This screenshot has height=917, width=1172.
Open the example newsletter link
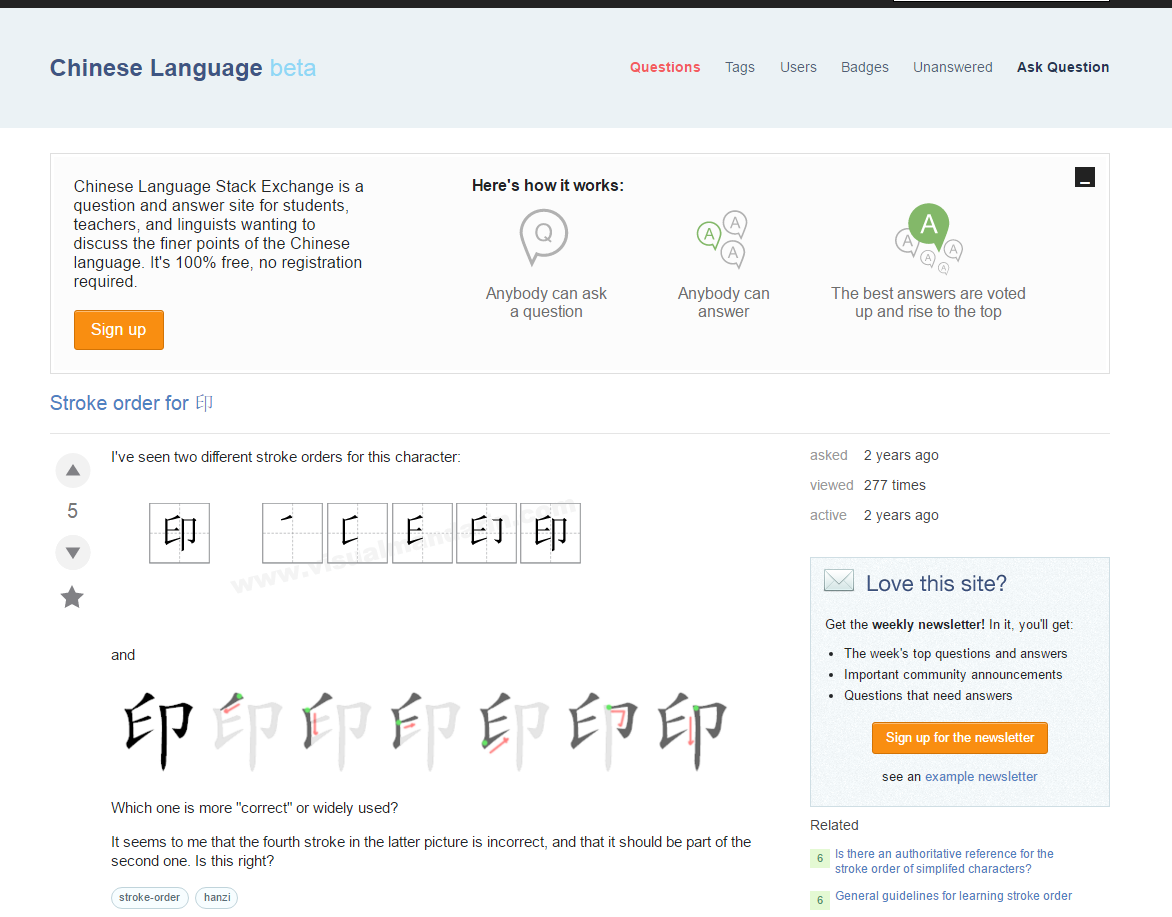tap(981, 777)
